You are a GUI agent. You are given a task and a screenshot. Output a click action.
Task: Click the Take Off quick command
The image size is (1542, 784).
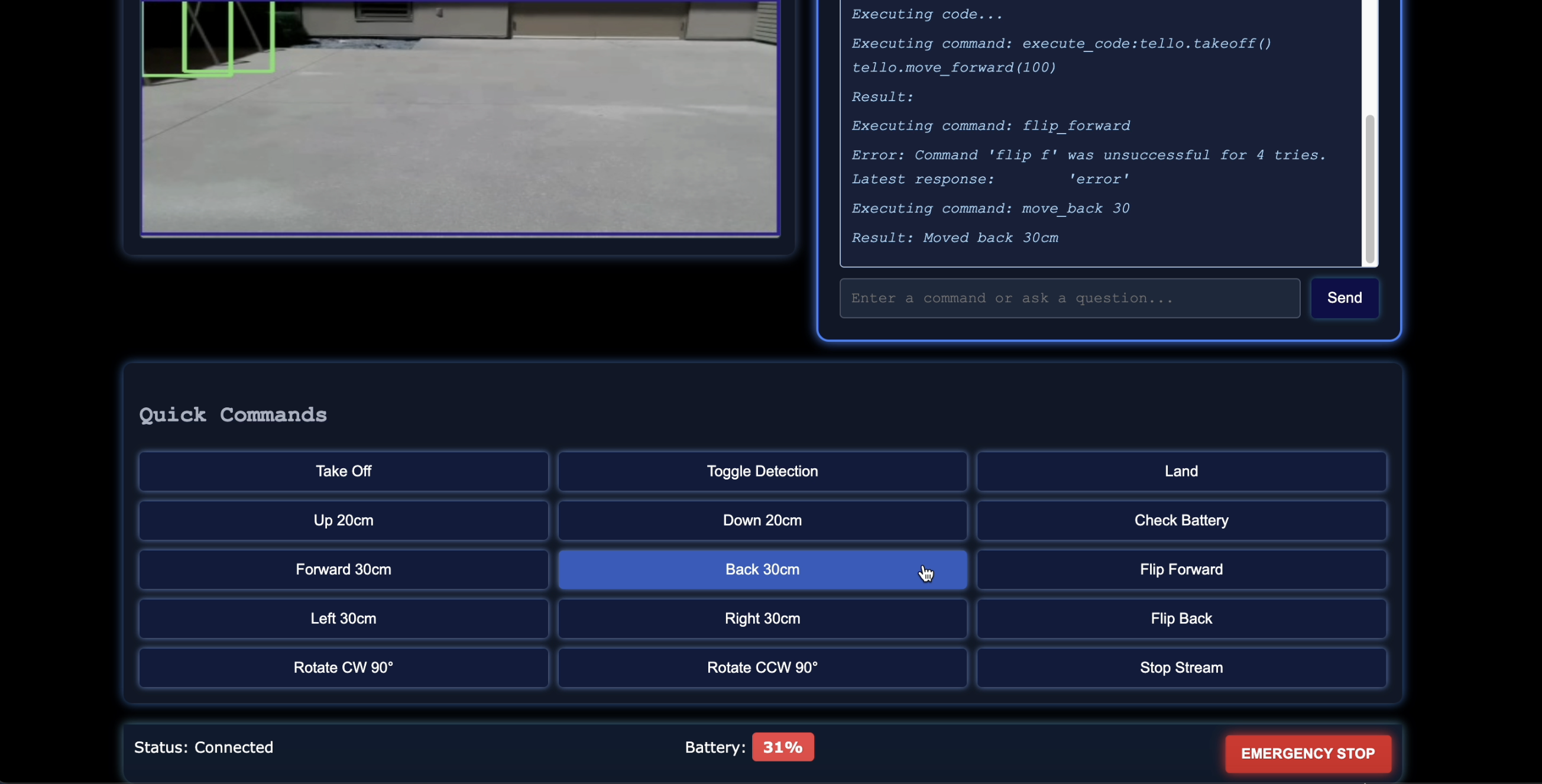coord(343,471)
